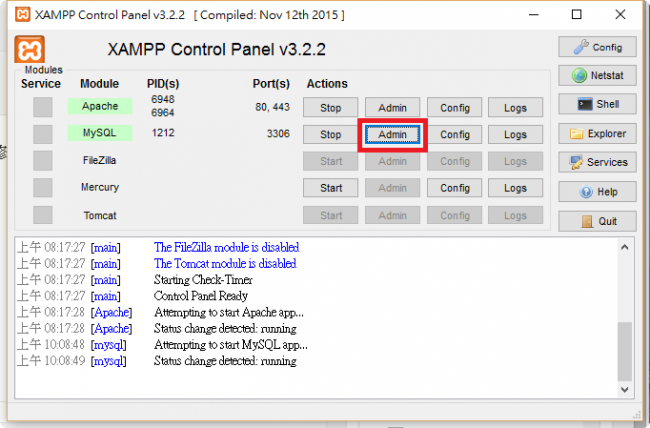Start the Mercury module
This screenshot has height=428, width=650.
click(330, 188)
